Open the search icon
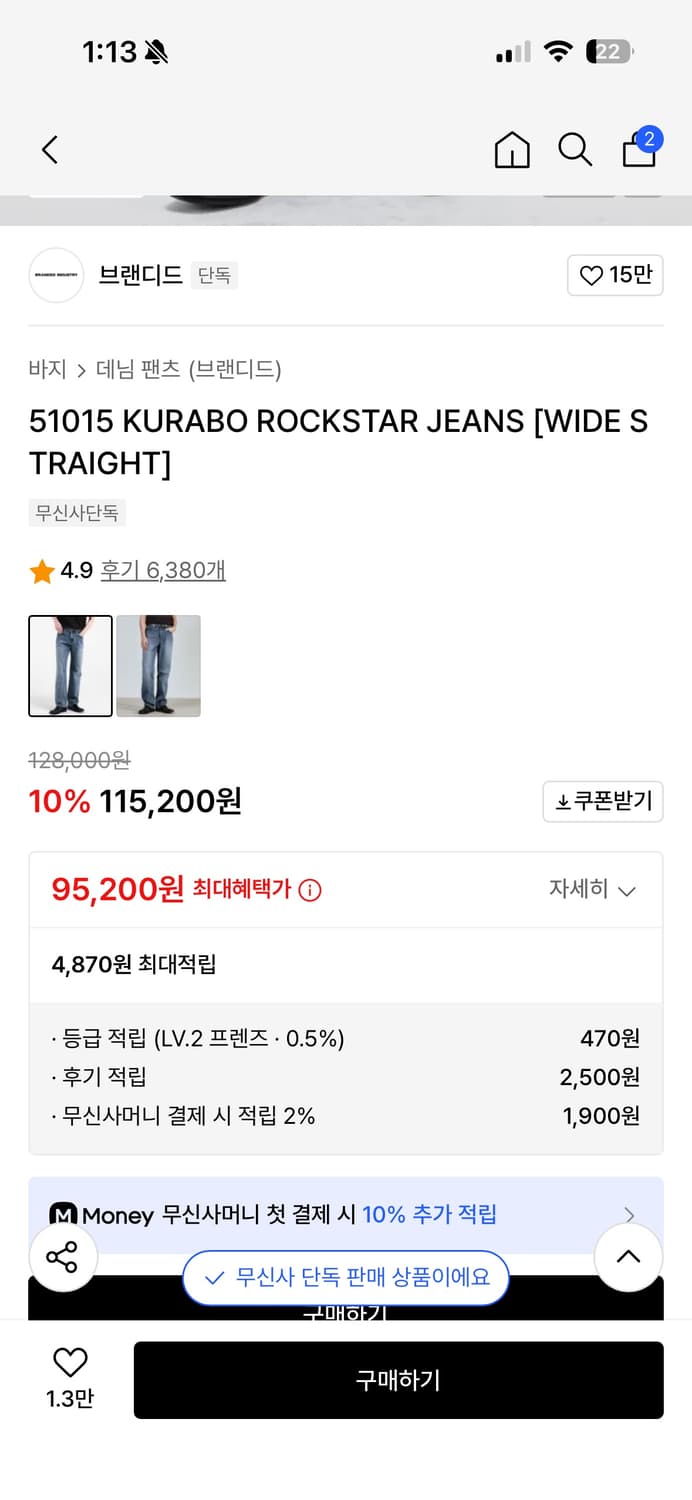Viewport: 692px width, 1500px height. pyautogui.click(x=575, y=149)
